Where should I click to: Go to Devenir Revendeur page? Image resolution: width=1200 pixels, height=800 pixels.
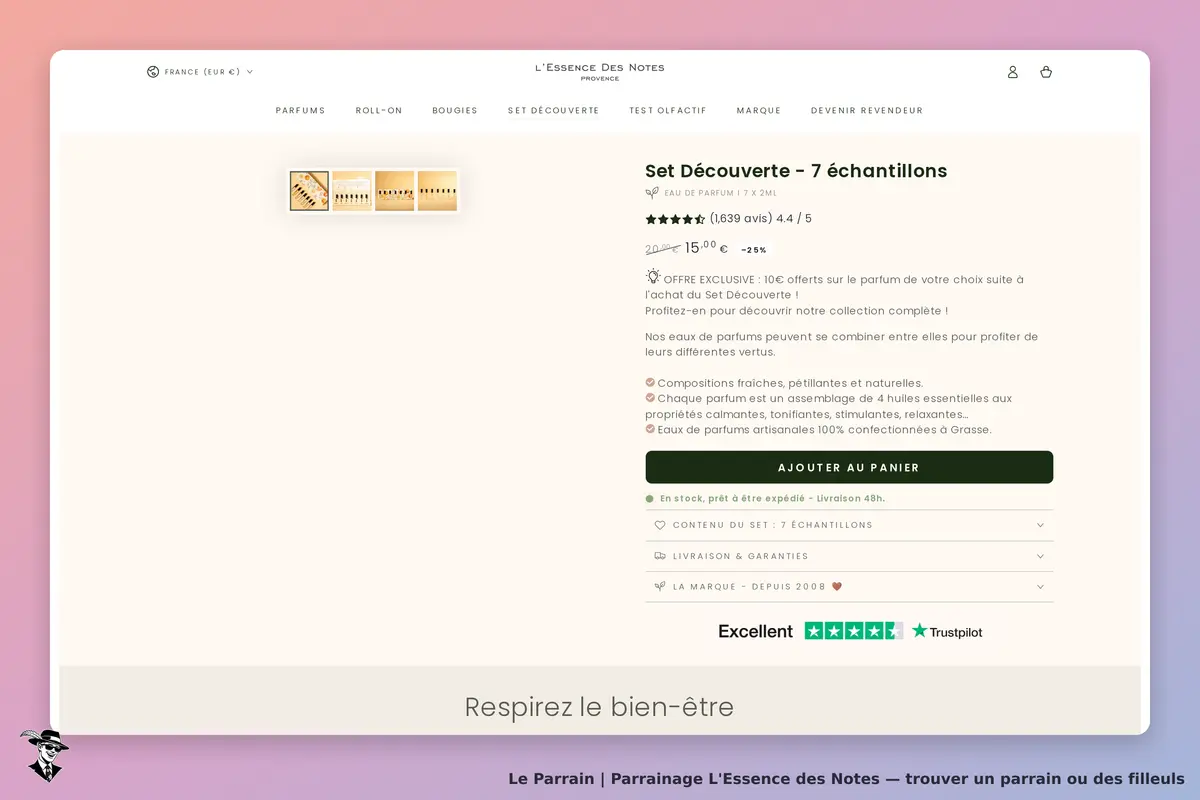point(867,111)
